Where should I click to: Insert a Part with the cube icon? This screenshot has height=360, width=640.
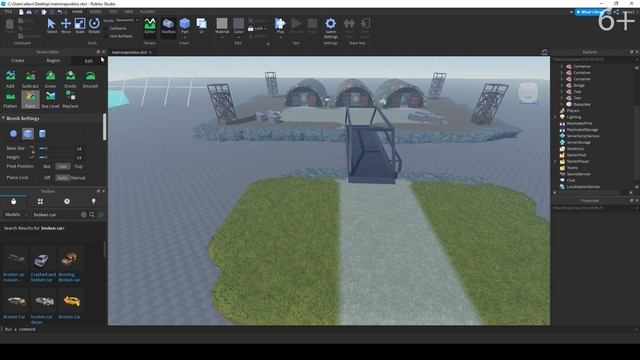tap(184, 26)
